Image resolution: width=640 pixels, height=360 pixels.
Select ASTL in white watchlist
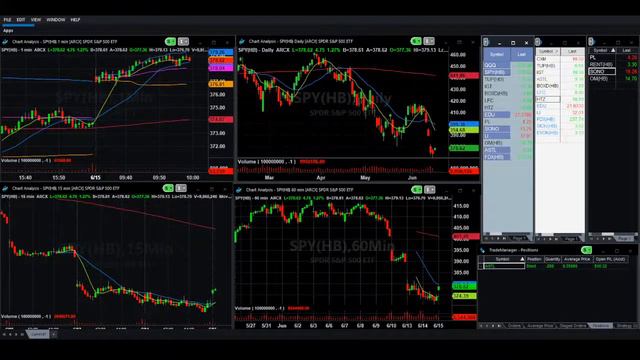(548, 79)
